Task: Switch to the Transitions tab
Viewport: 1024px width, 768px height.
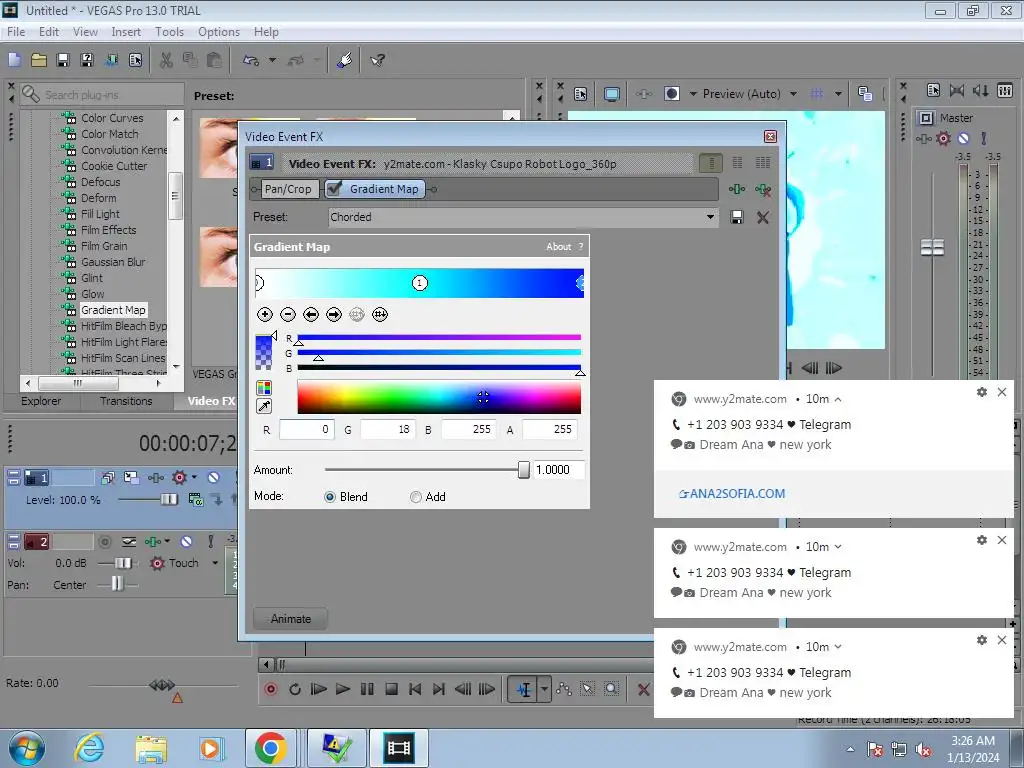Action: coord(126,401)
